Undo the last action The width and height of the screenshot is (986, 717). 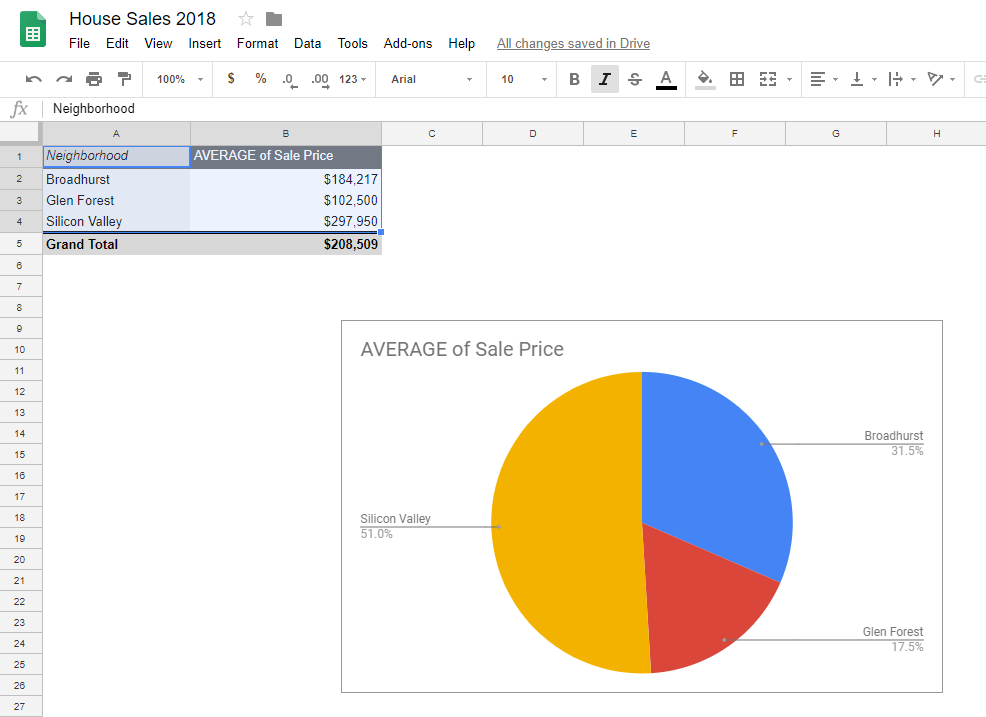pyautogui.click(x=33, y=79)
